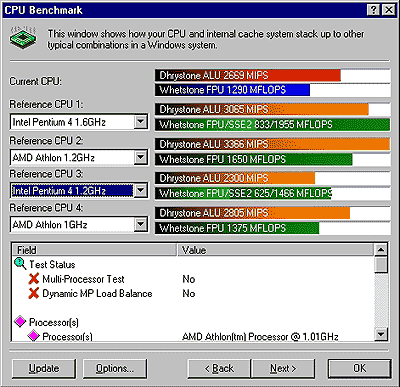Click the Whetstone FPU 1650 MFLOPS bar

(254, 159)
